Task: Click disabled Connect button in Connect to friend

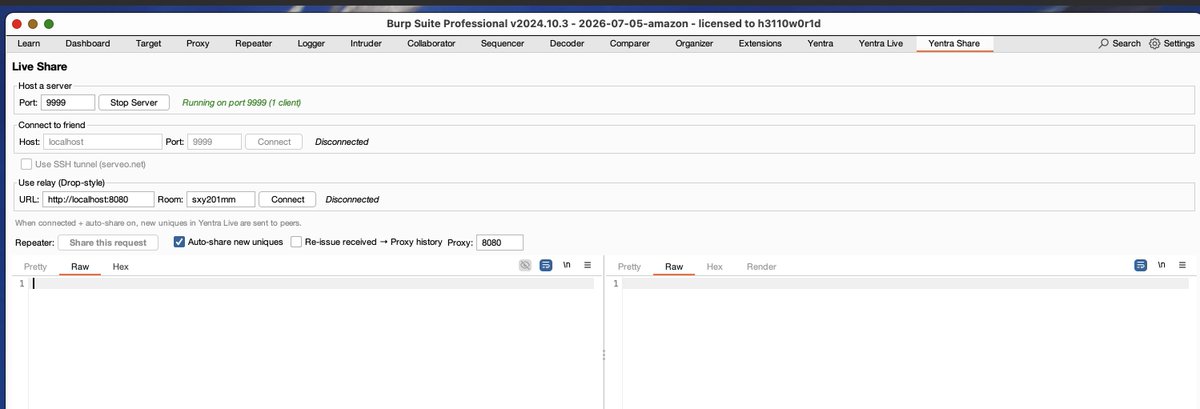Action: pyautogui.click(x=274, y=141)
